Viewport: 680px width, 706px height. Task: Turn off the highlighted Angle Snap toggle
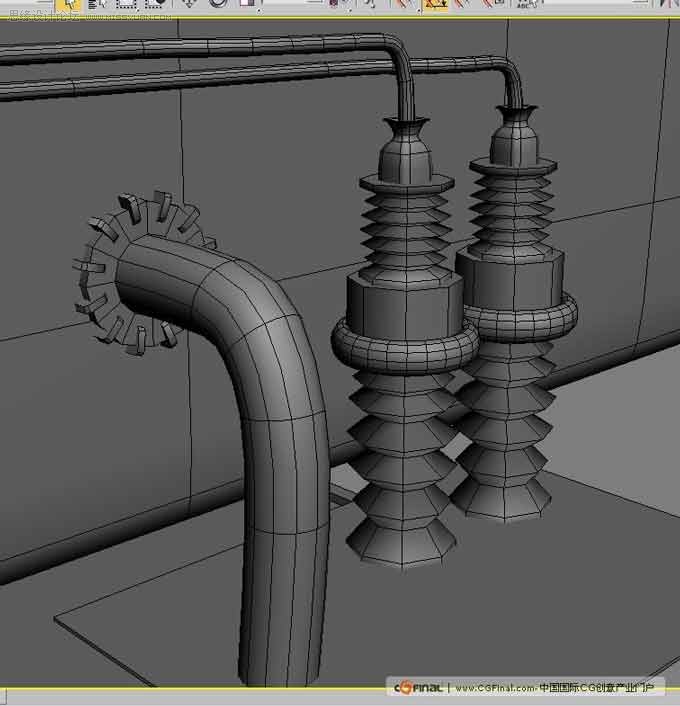[435, 5]
